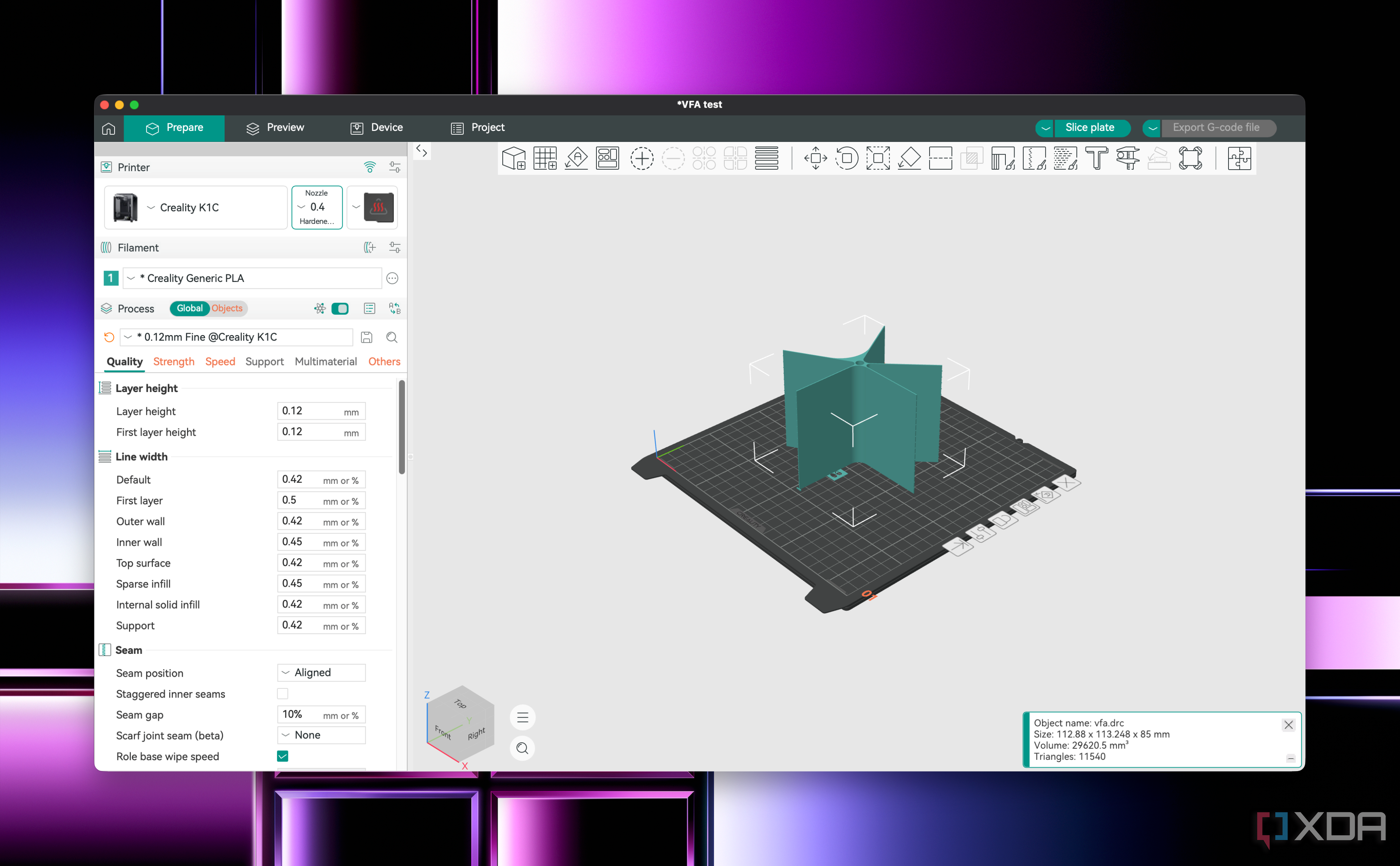Select the Text shape tool
Screen dimensions: 1400x866
pos(1096,158)
